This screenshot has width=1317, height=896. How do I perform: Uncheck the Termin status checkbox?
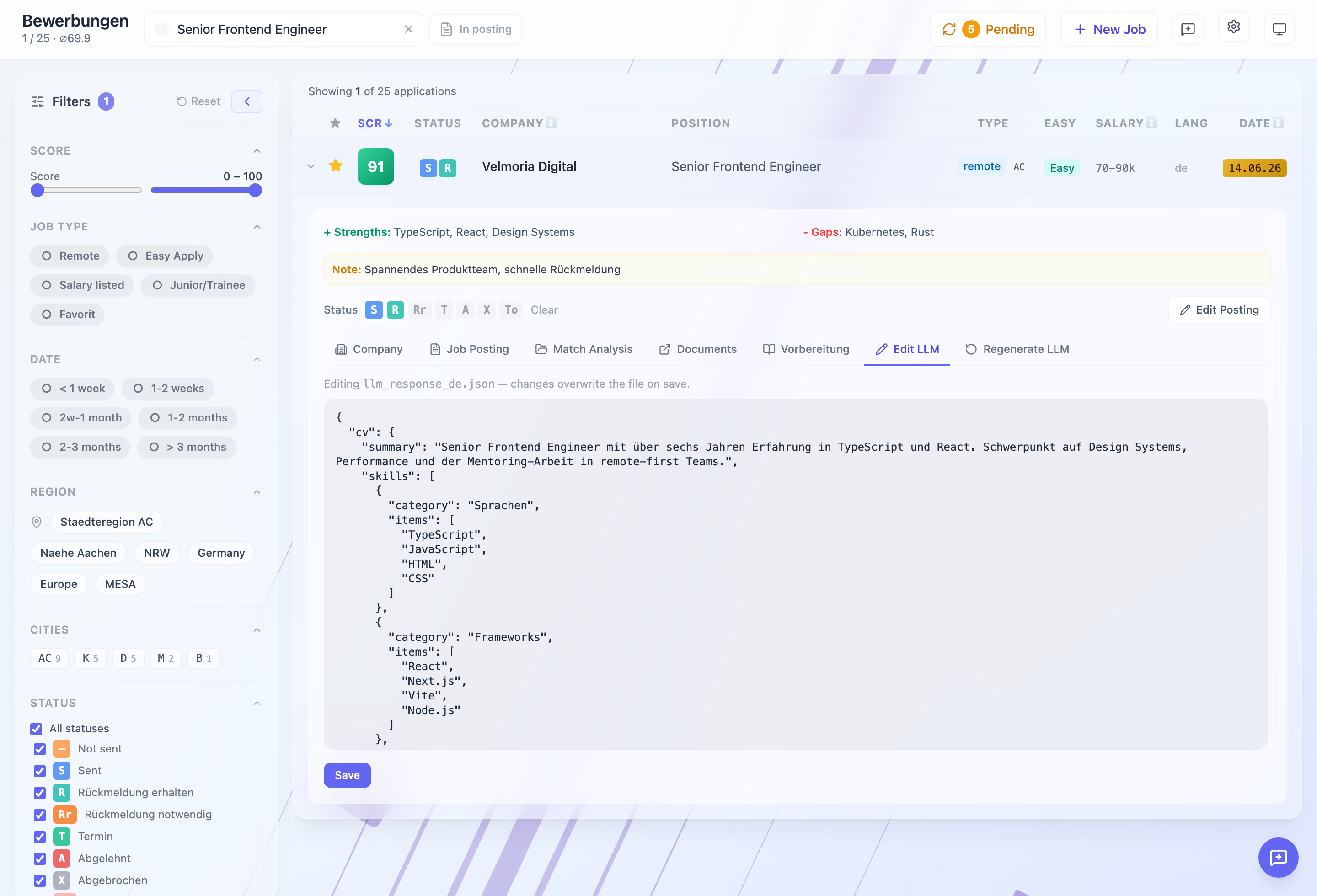40,837
